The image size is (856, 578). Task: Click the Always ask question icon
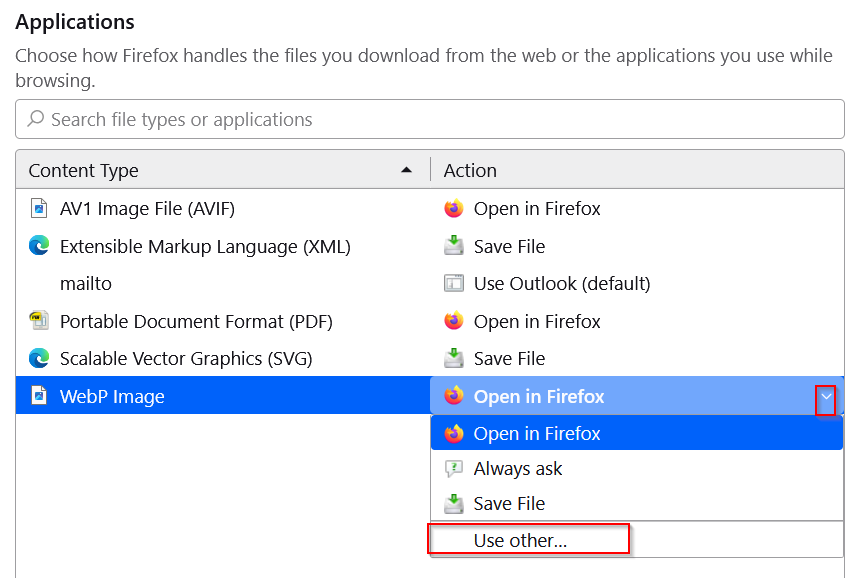coord(454,468)
